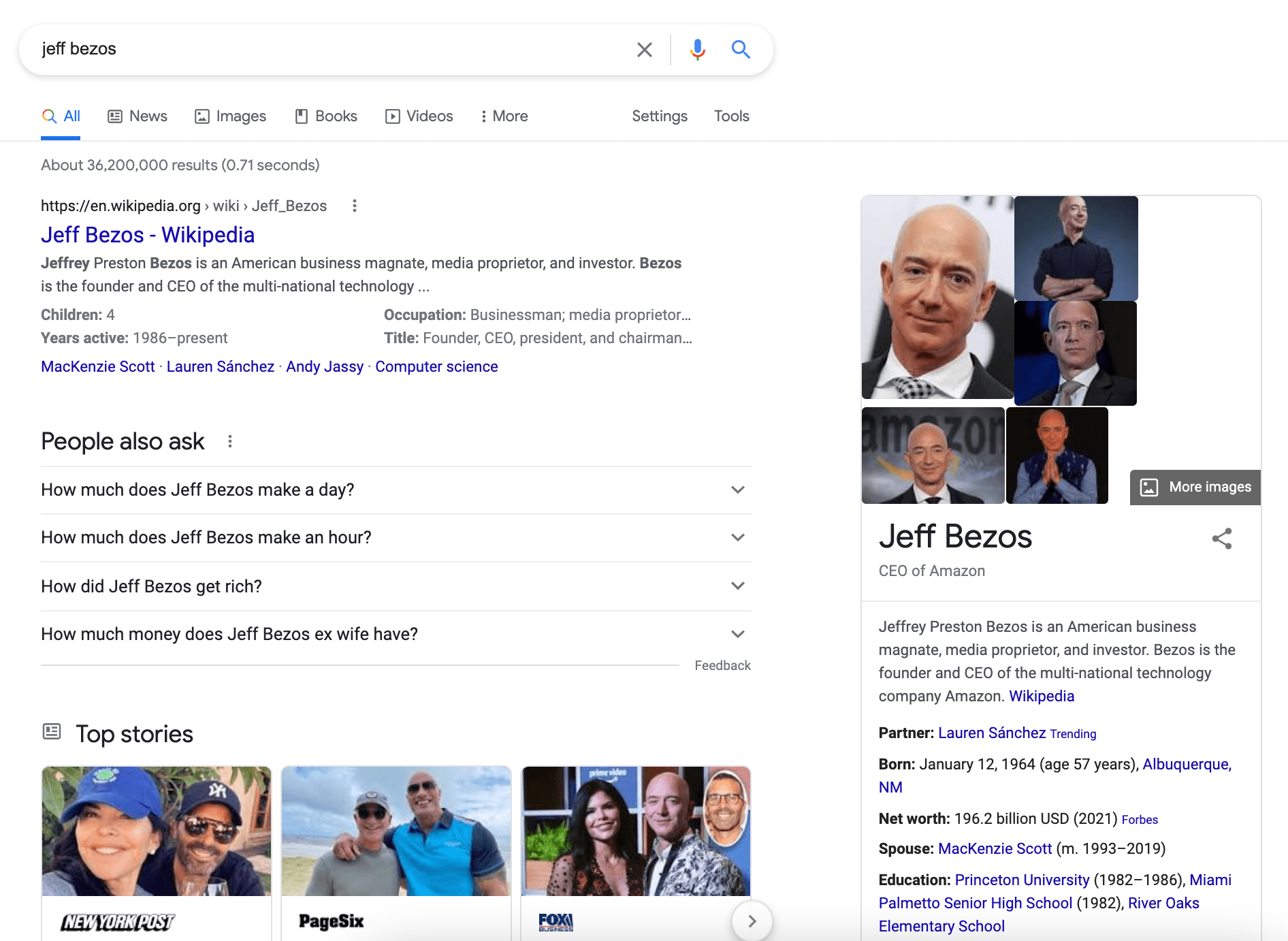Open MacKenzie Scott spouse link in panel

point(995,849)
